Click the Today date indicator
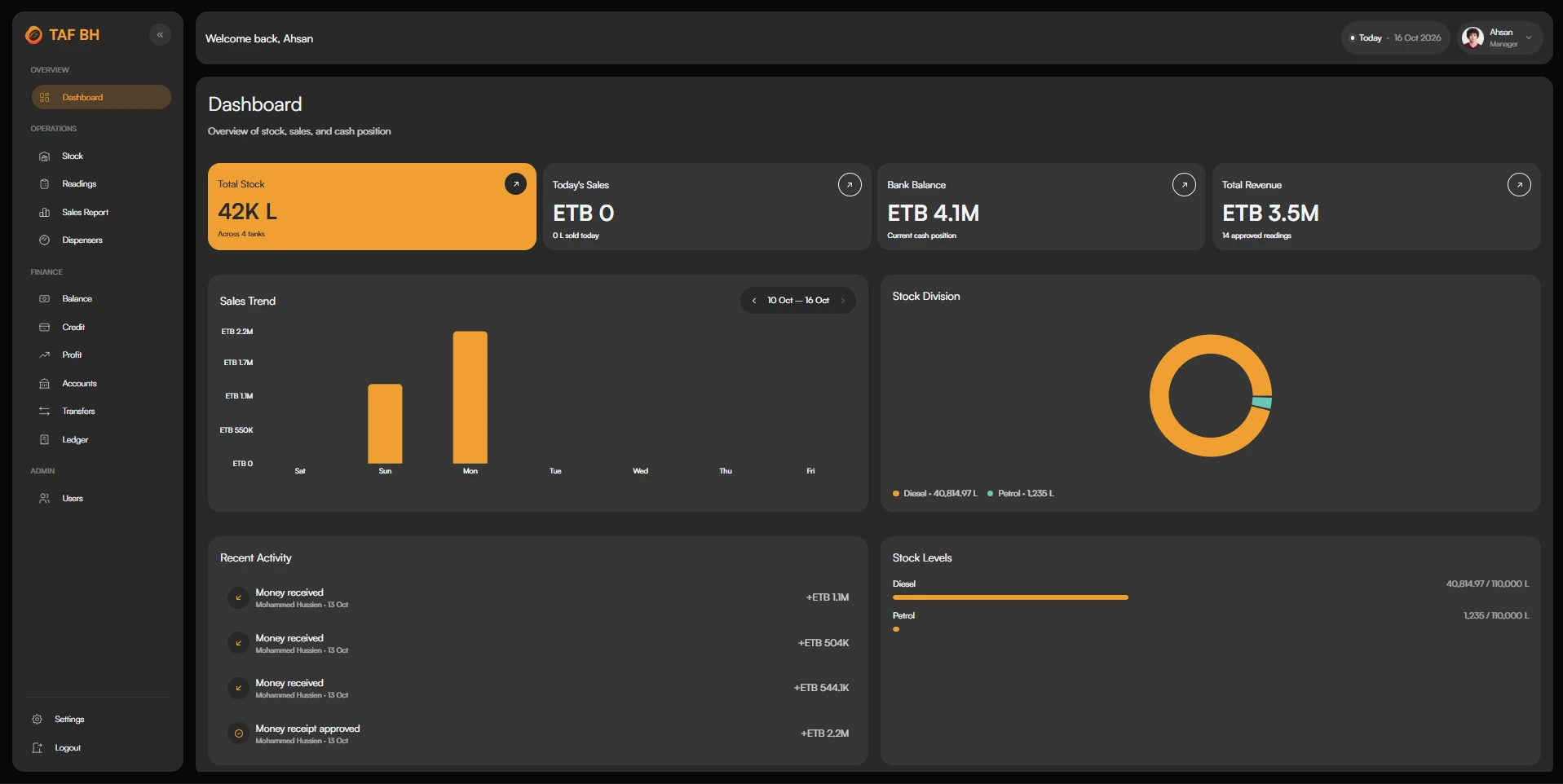The image size is (1563, 784). 1395,38
